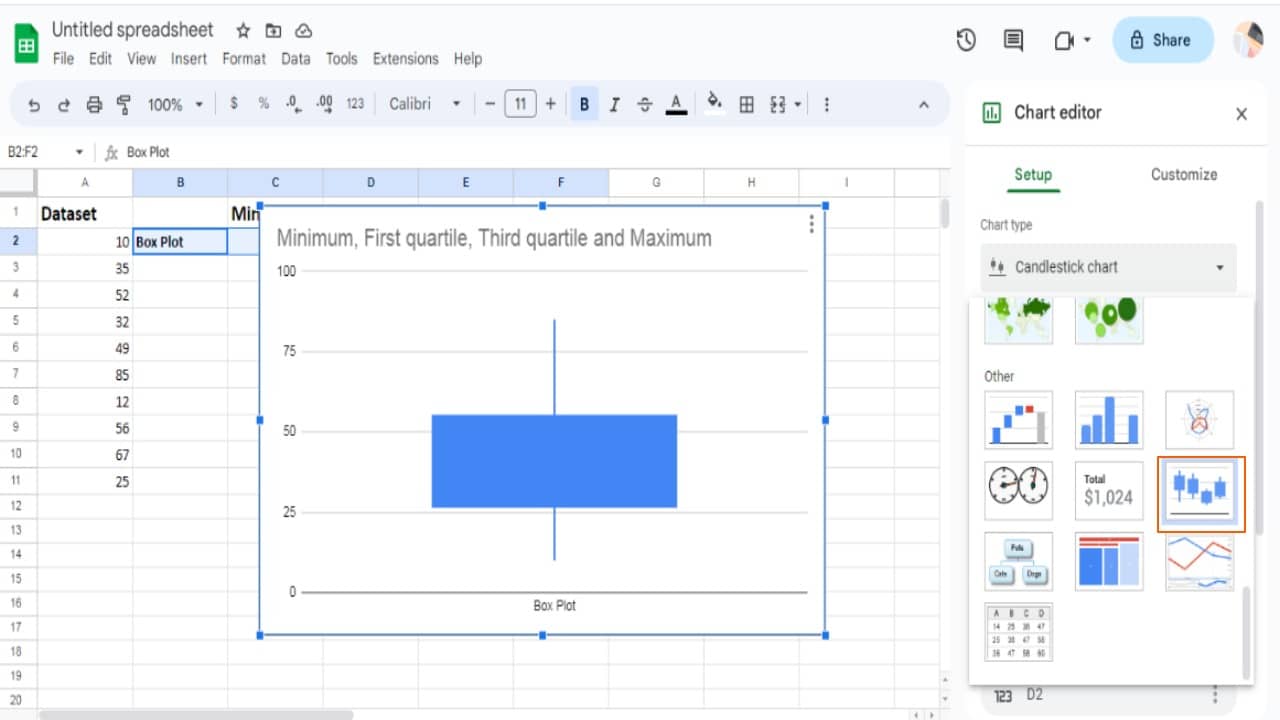Toggle bold formatting off
The height and width of the screenshot is (720, 1280).
(583, 103)
